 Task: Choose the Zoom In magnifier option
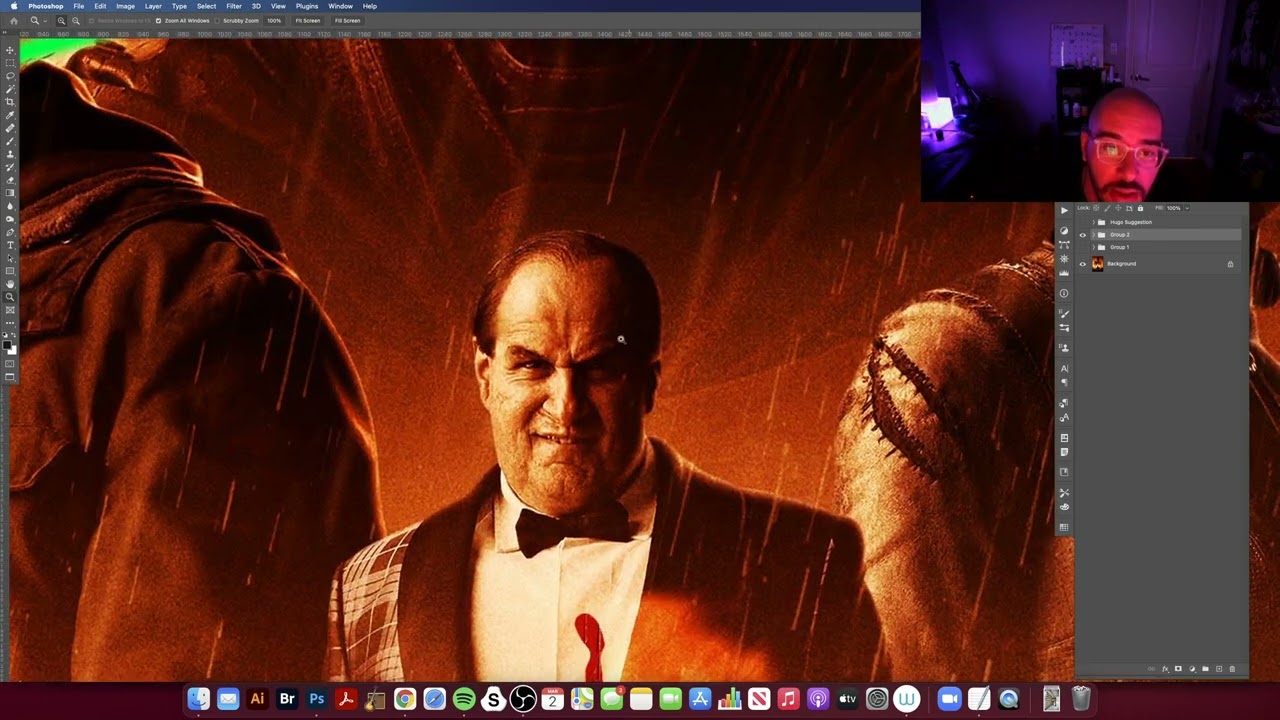click(61, 20)
